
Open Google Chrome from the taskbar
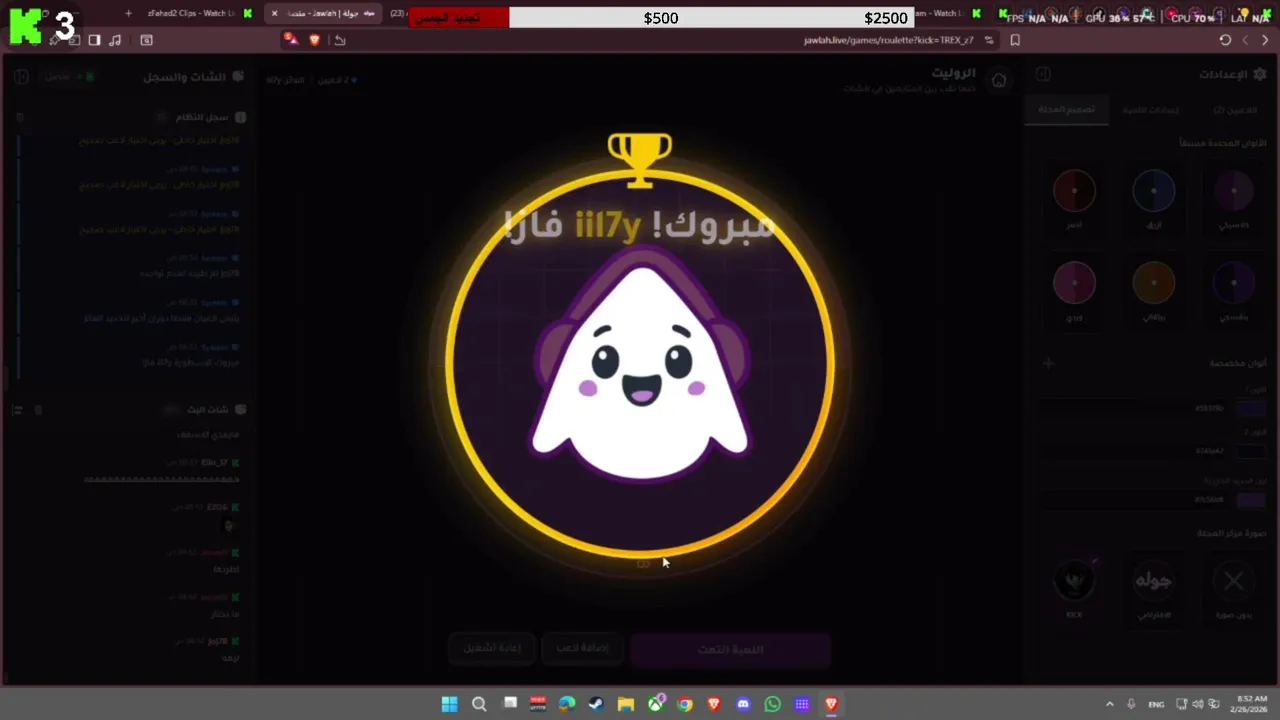coord(684,704)
